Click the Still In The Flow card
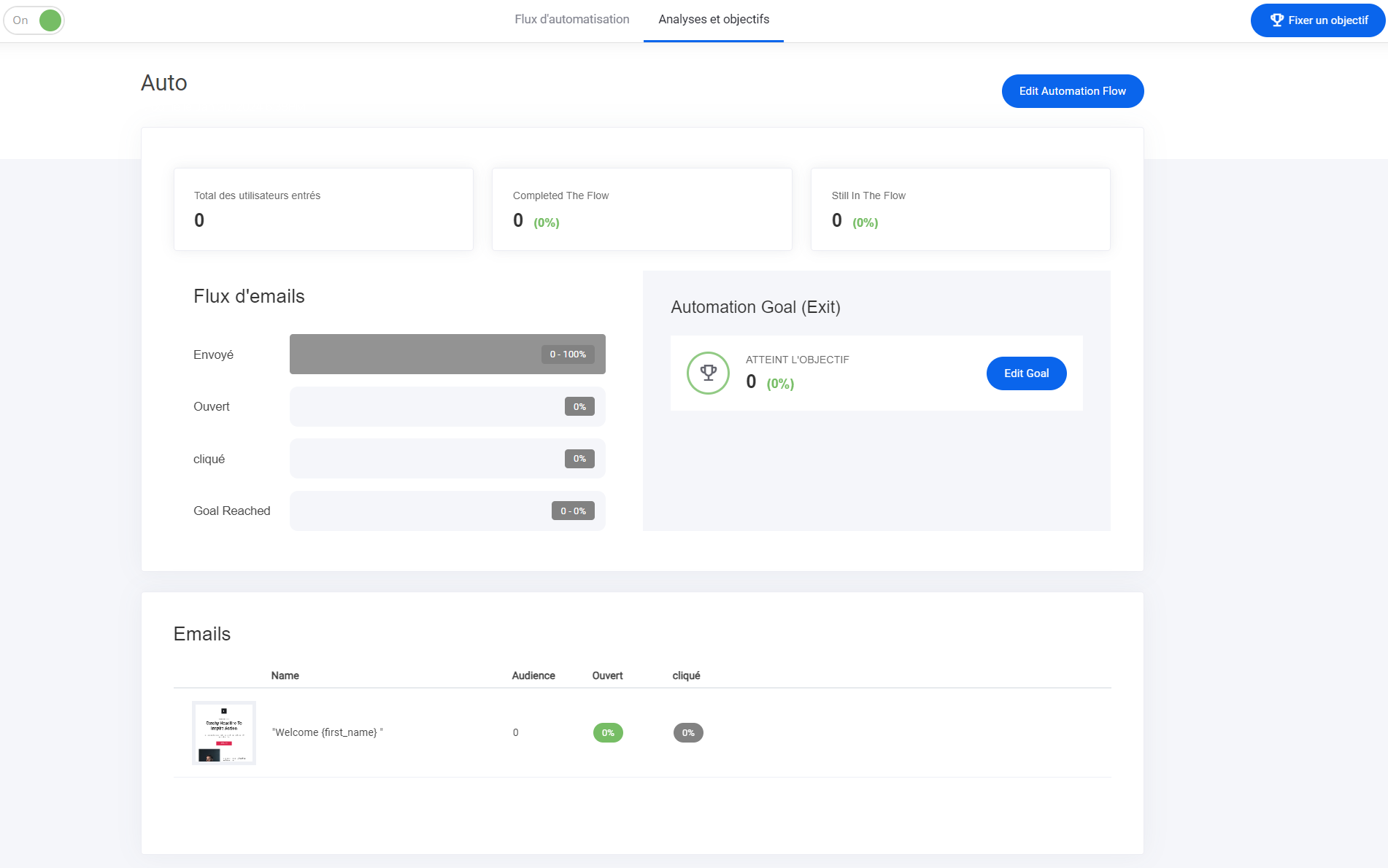The width and height of the screenshot is (1388, 868). [x=960, y=209]
